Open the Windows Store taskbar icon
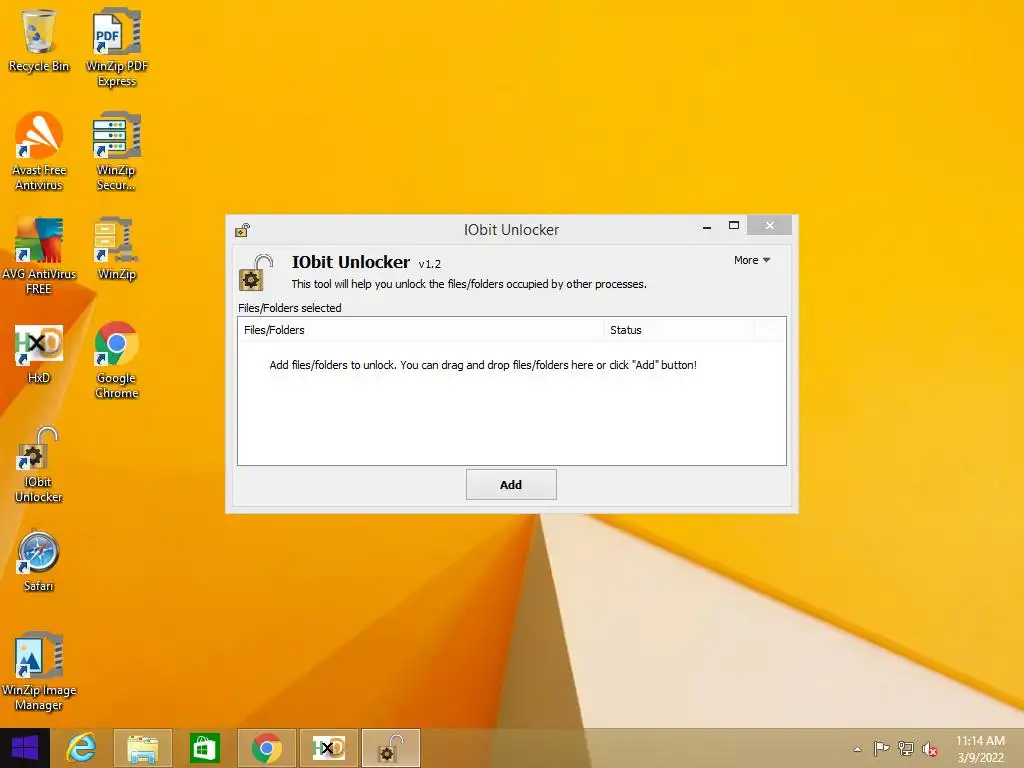This screenshot has height=768, width=1024. tap(204, 748)
